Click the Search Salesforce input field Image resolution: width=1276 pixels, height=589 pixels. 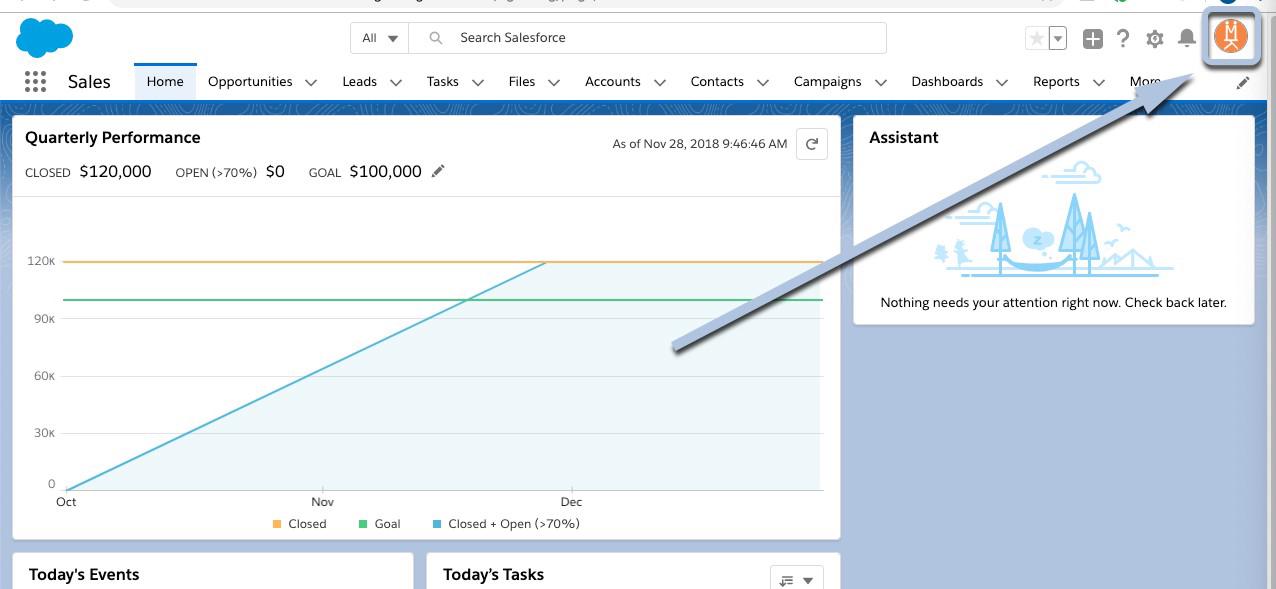(660, 38)
